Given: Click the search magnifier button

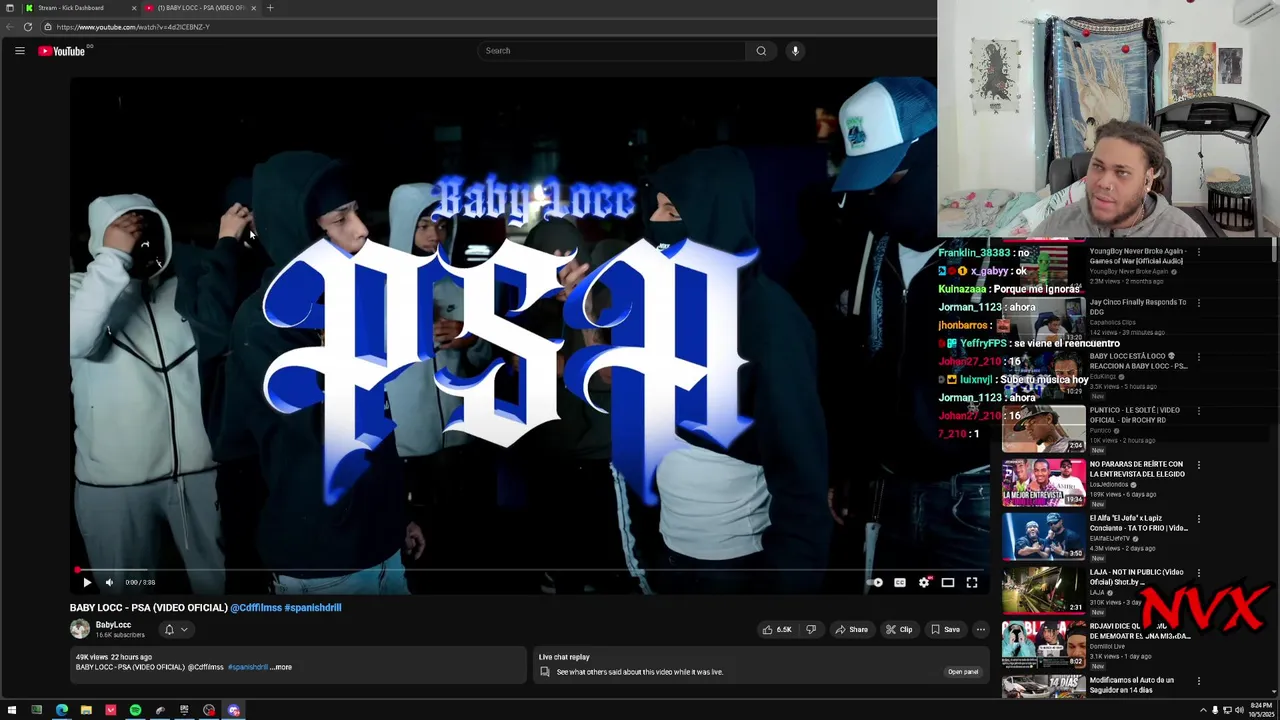Looking at the screenshot, I should 761,51.
